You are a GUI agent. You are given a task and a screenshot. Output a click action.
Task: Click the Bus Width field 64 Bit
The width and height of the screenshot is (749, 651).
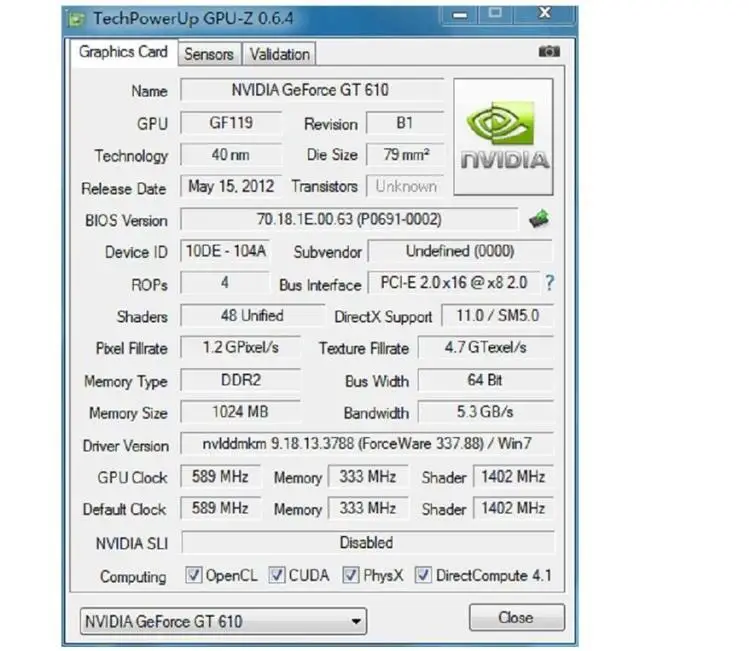pos(485,380)
